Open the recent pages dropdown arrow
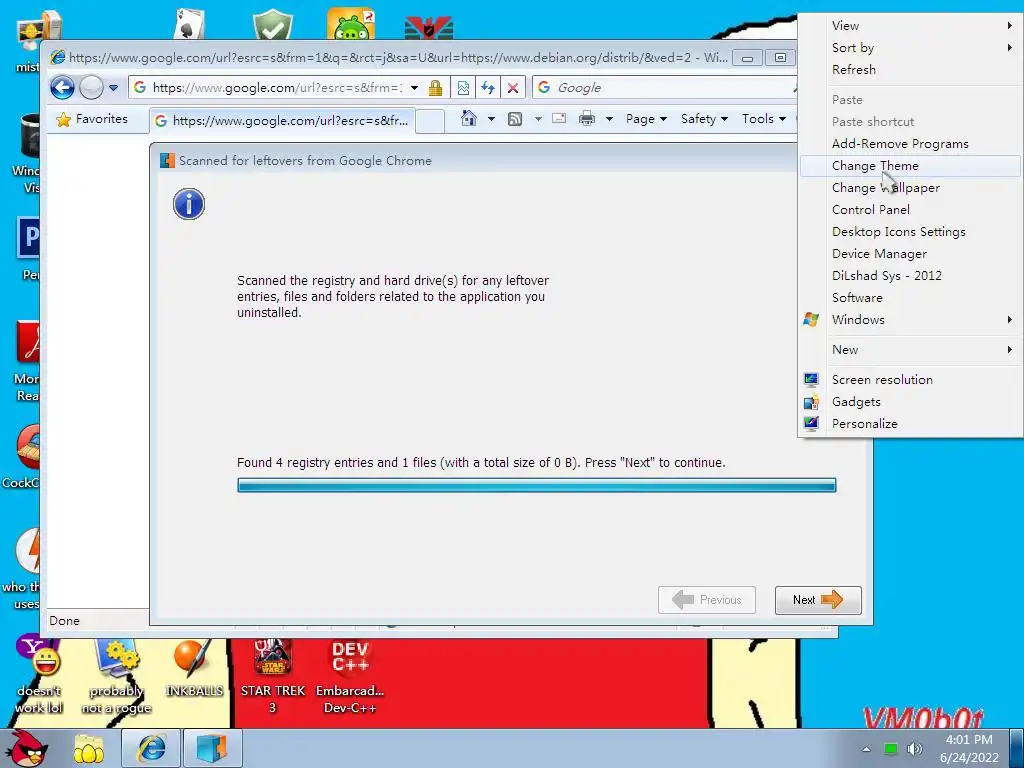 tap(114, 88)
